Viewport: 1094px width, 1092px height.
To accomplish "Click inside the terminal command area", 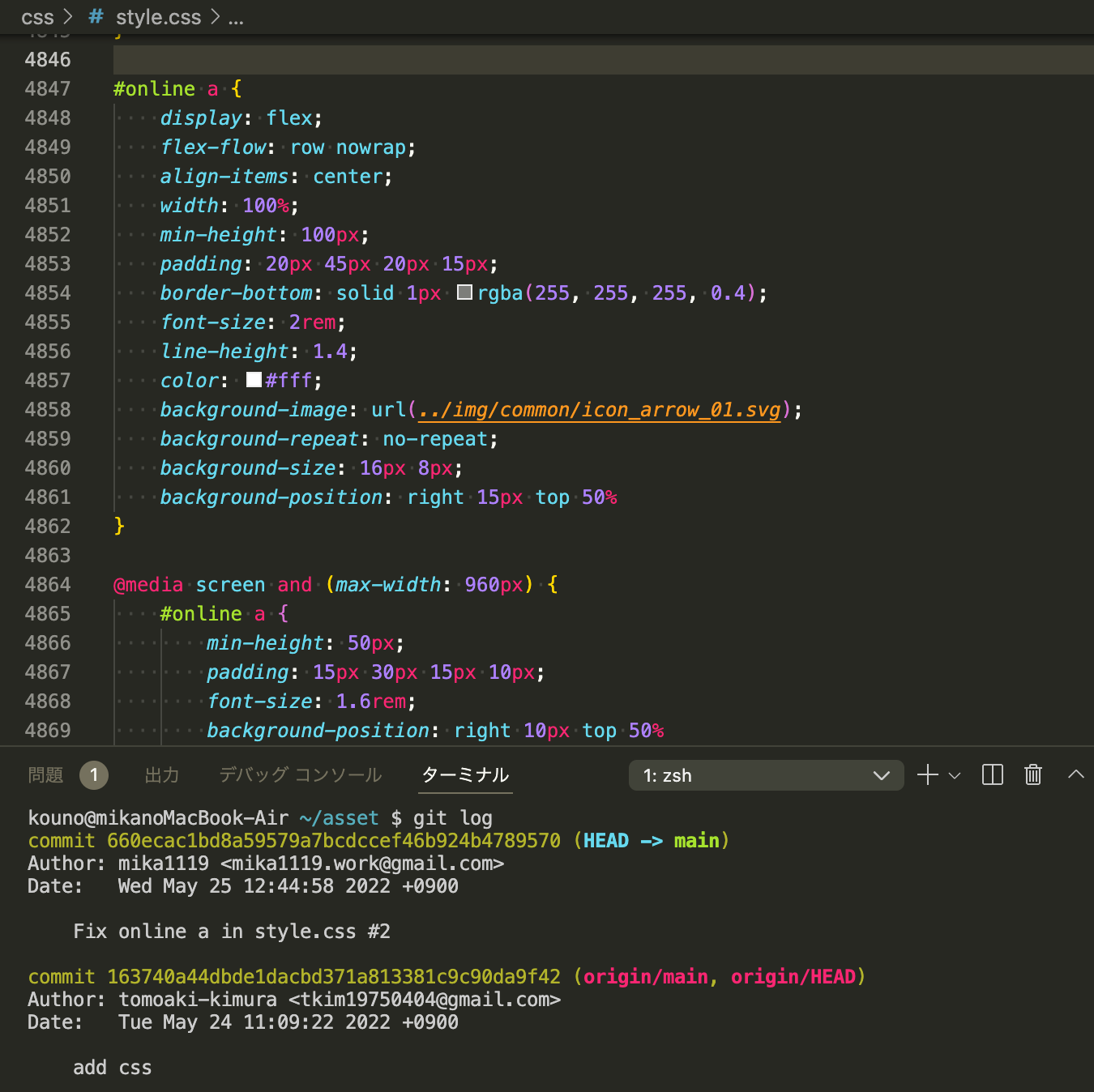I will 486,932.
